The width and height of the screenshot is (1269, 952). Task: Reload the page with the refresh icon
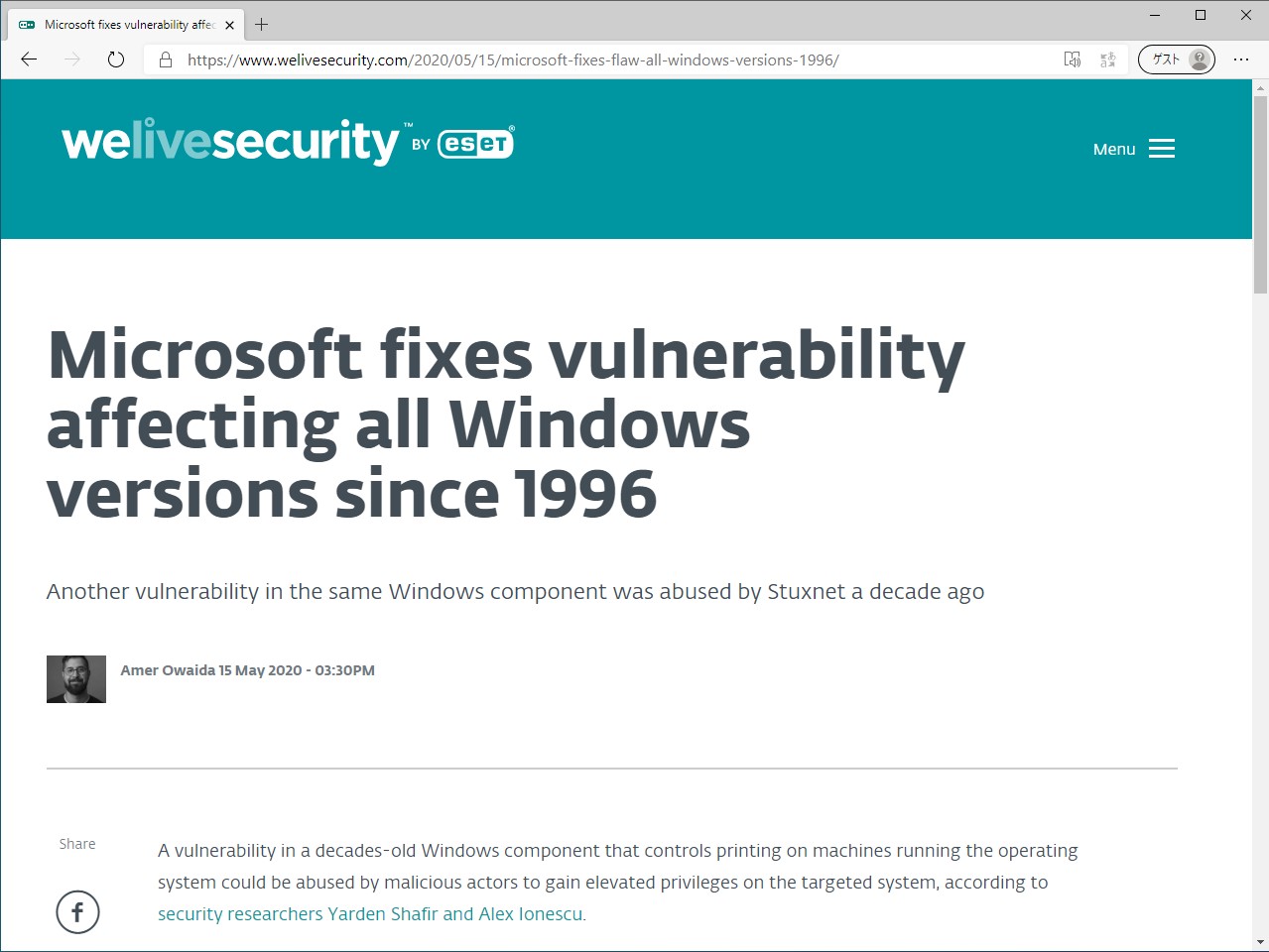pos(116,59)
